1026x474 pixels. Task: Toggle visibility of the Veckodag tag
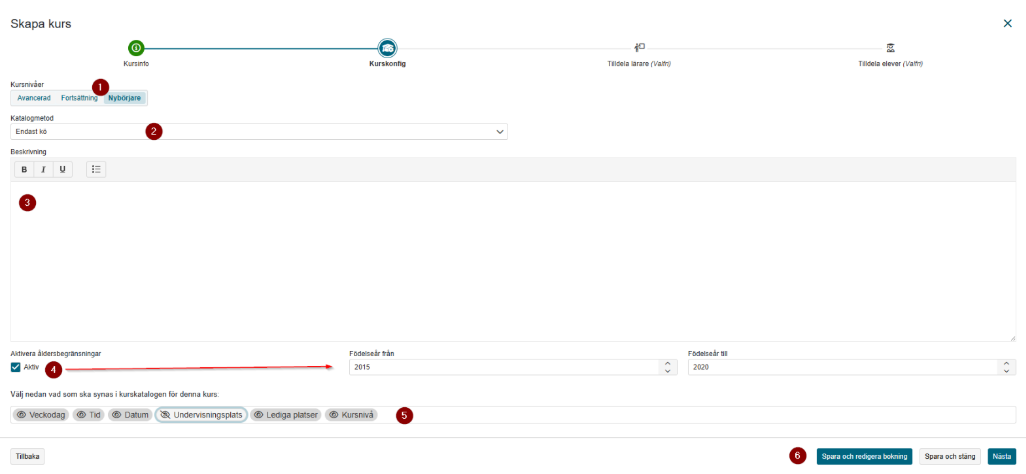tap(41, 415)
